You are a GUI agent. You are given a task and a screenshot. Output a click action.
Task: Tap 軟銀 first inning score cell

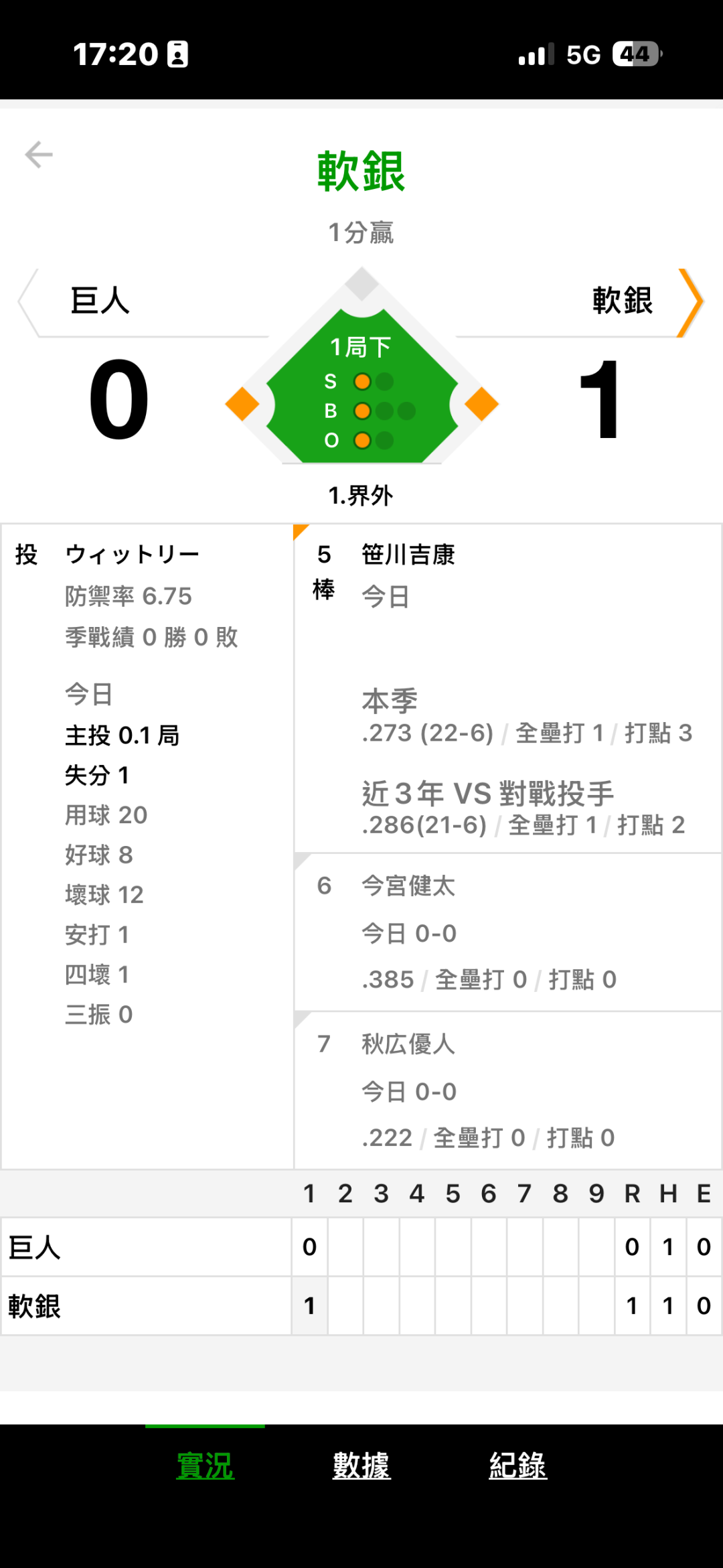pyautogui.click(x=309, y=1305)
